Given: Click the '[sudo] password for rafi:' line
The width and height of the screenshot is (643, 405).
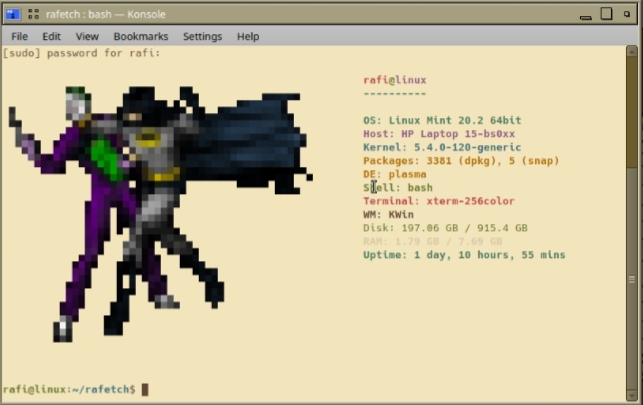Looking at the screenshot, I should tap(81, 53).
